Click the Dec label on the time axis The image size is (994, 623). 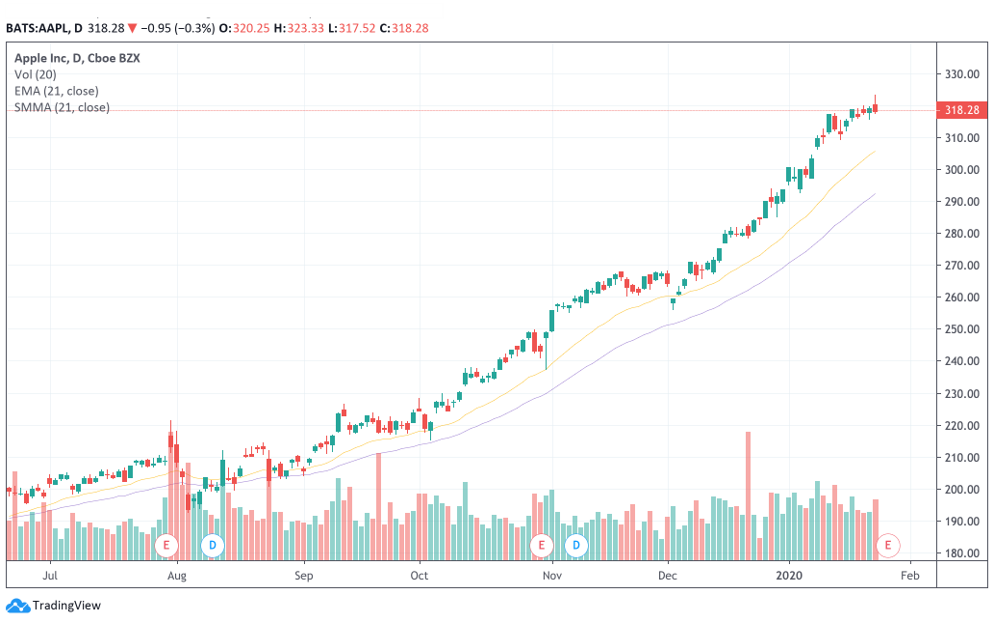pyautogui.click(x=667, y=576)
